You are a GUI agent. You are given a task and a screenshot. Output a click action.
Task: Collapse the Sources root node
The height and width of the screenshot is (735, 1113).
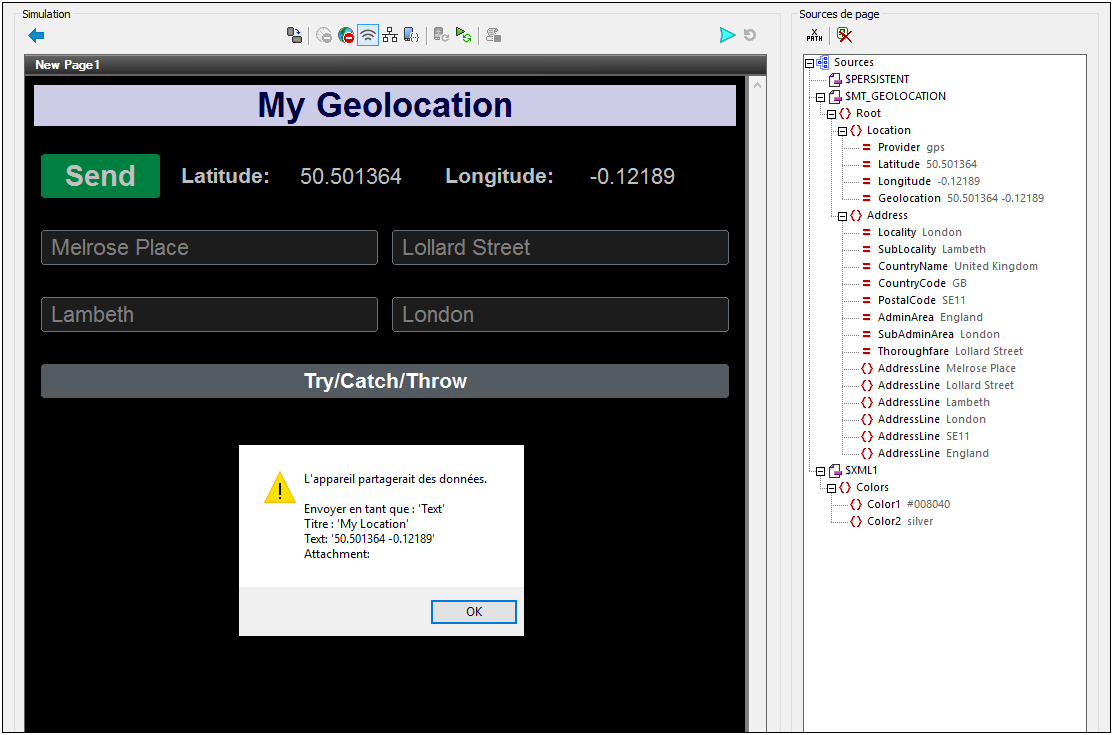click(809, 63)
